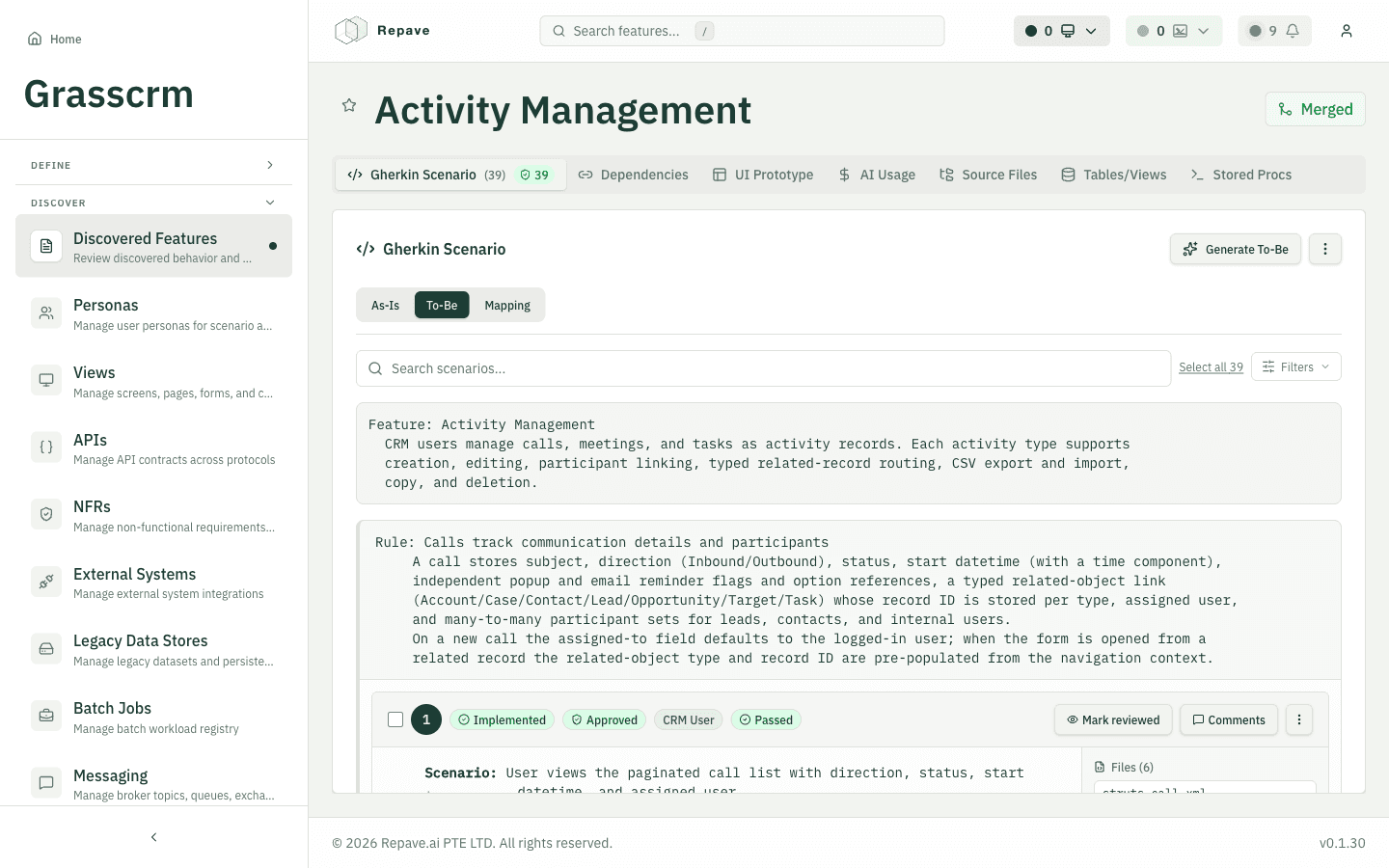This screenshot has height=868, width=1389.
Task: Open the Source Files tab
Action: [x=989, y=175]
